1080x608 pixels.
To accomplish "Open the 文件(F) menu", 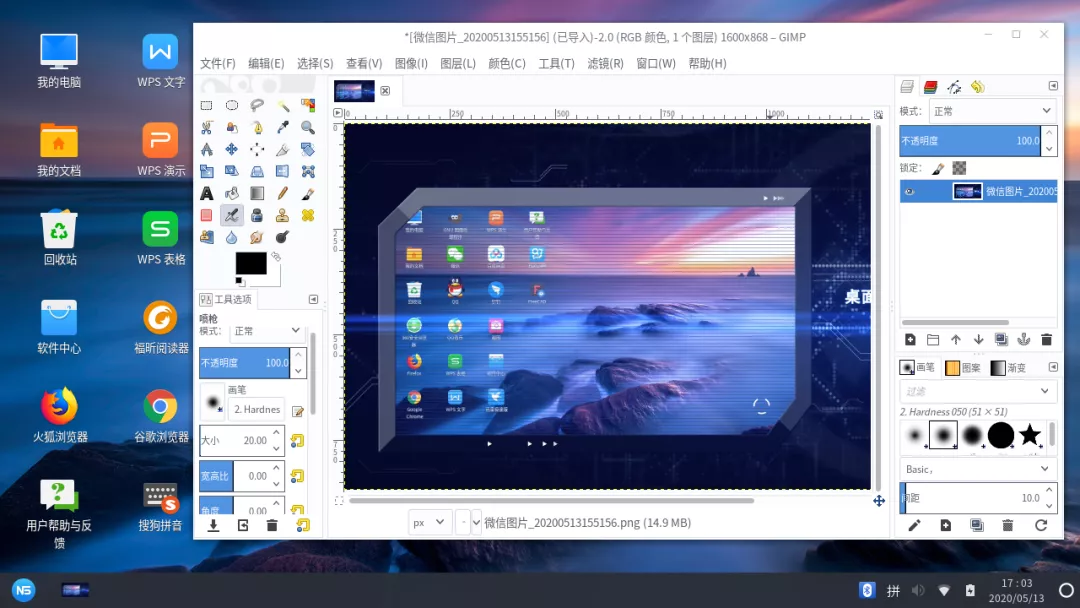I will click(218, 63).
